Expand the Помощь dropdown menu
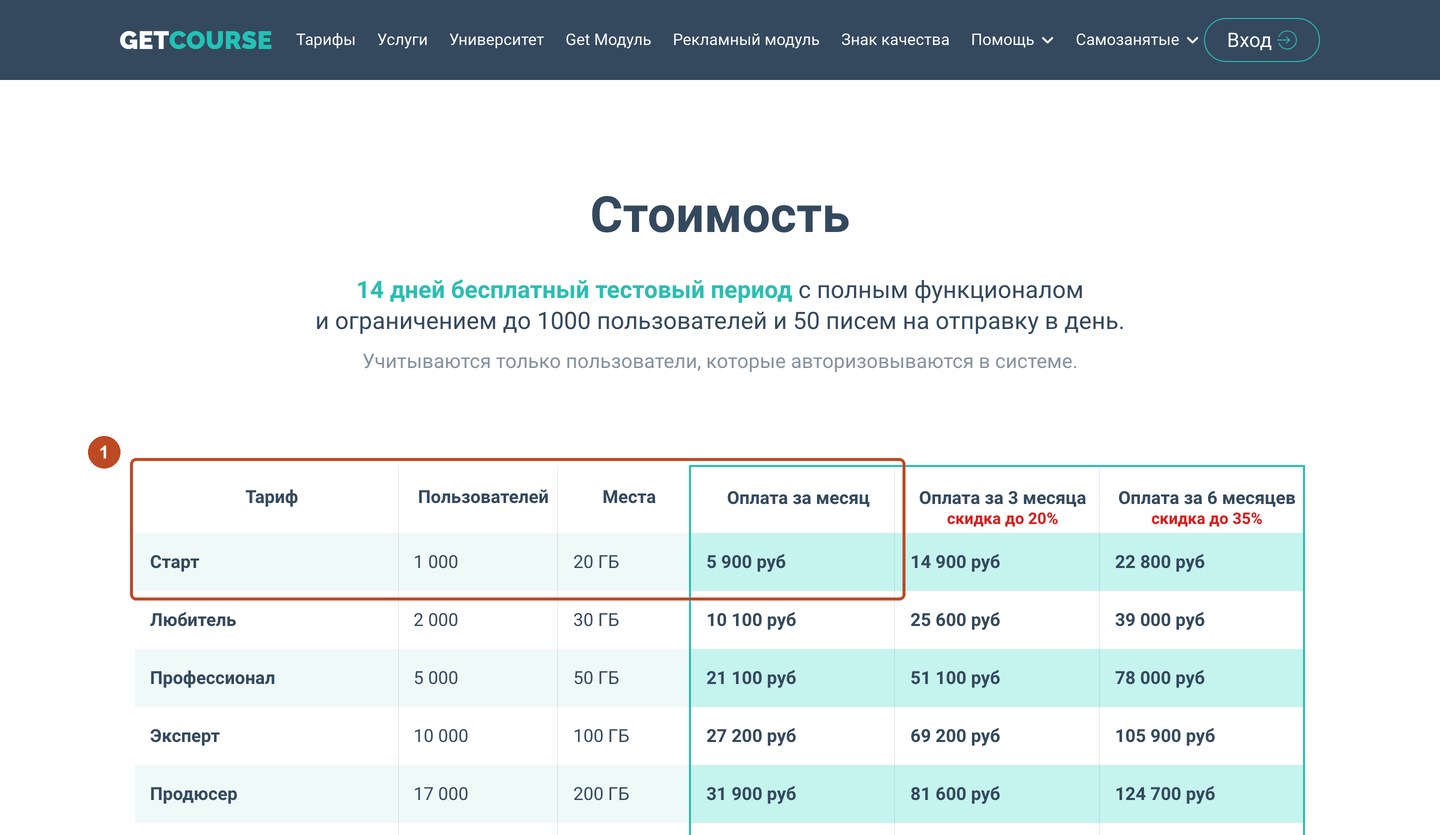The image size is (1440, 835). point(1012,40)
